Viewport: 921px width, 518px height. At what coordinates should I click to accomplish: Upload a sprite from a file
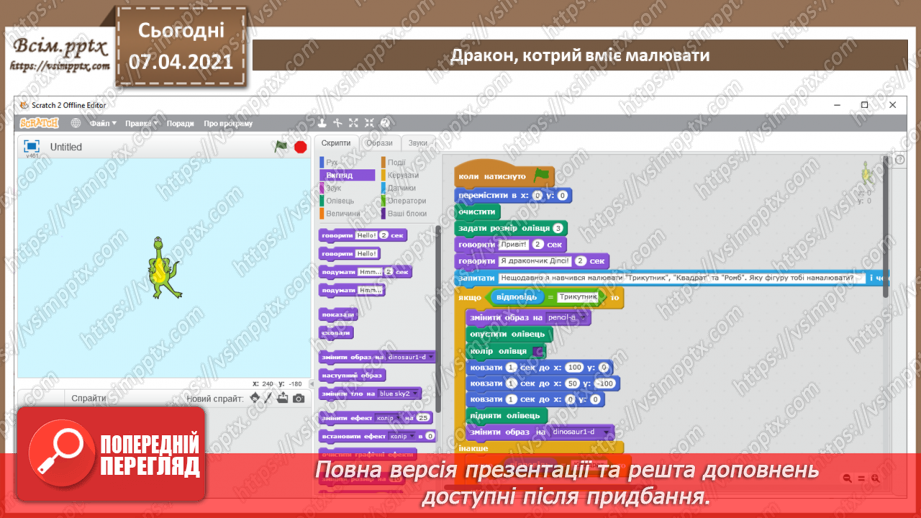coord(283,398)
